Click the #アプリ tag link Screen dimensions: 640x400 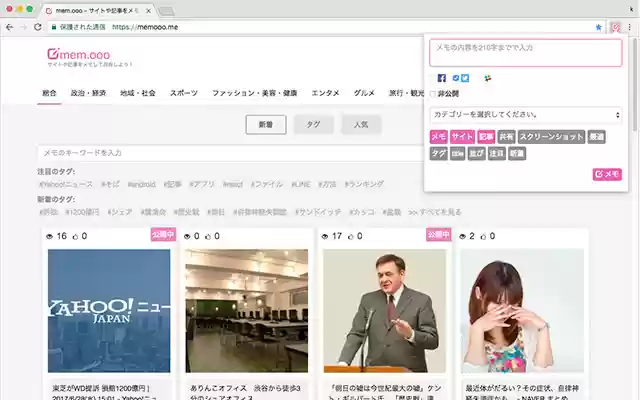pos(202,184)
